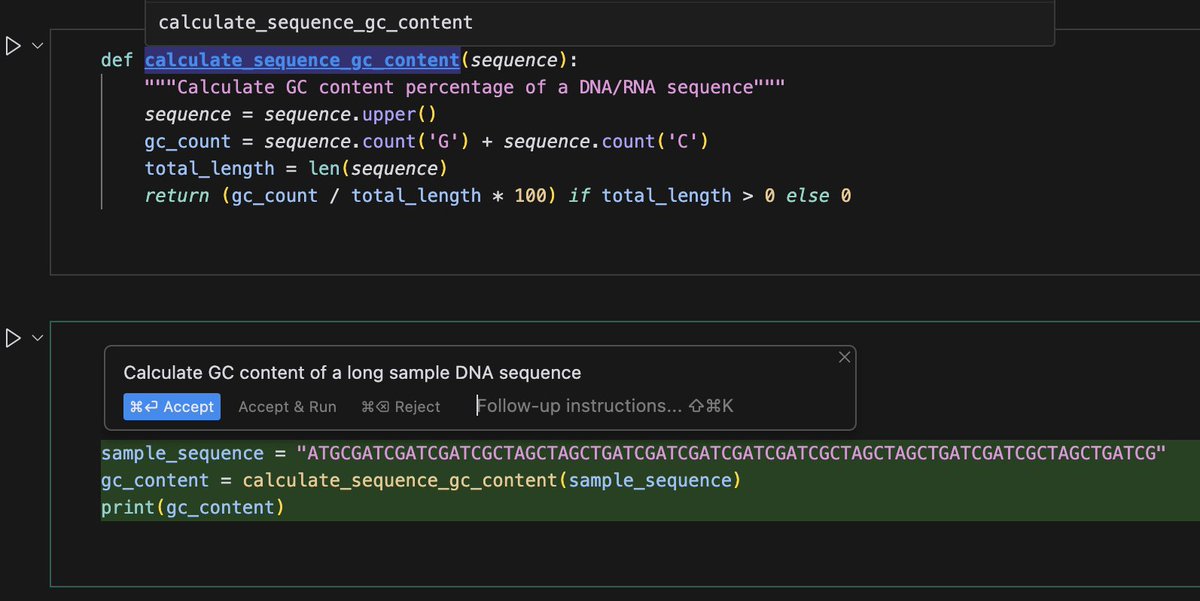Viewport: 1200px width, 601px height.
Task: Click the print(gc_content) line
Action: [193, 507]
